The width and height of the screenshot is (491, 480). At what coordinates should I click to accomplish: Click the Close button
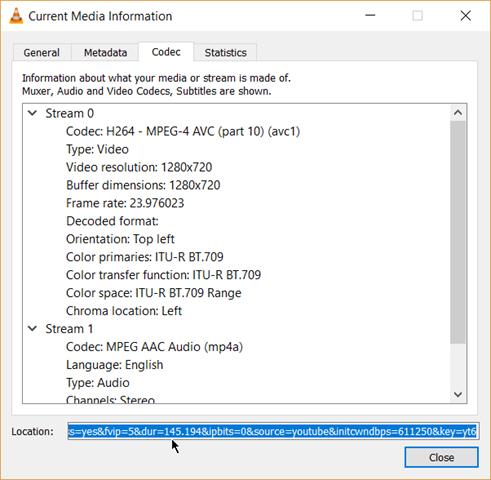click(x=441, y=457)
